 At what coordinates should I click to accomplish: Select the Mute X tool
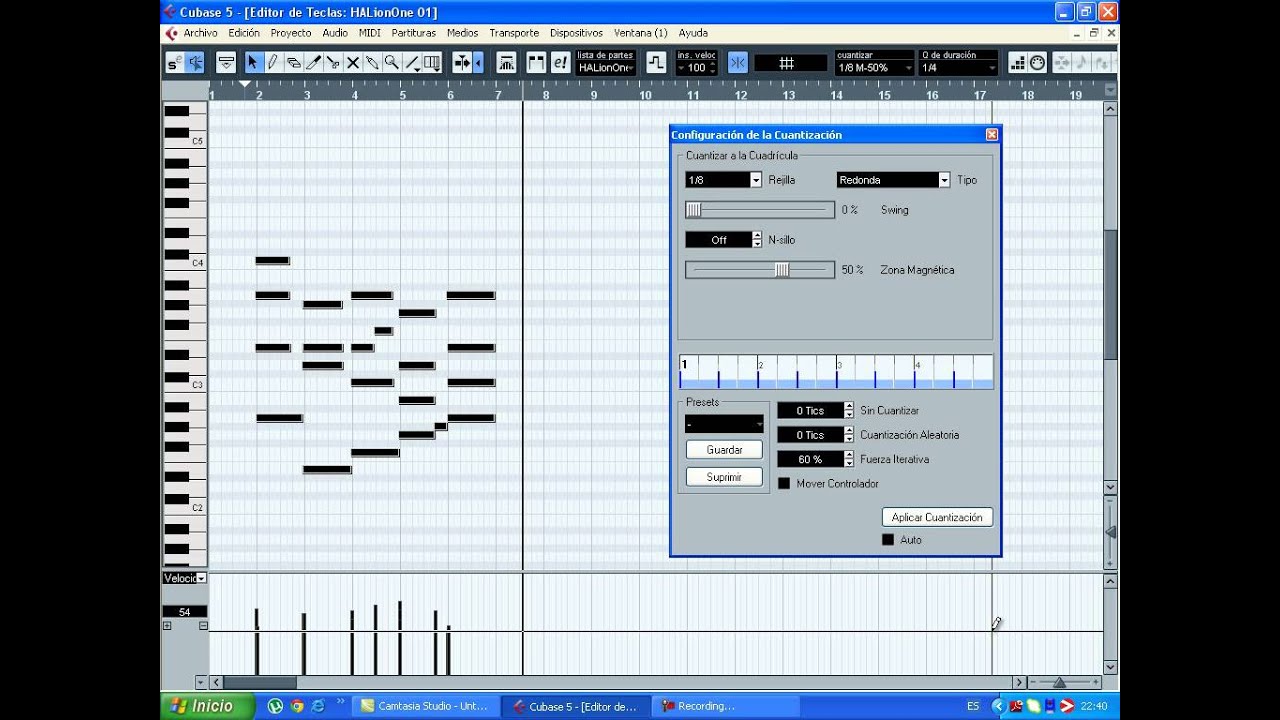(352, 62)
